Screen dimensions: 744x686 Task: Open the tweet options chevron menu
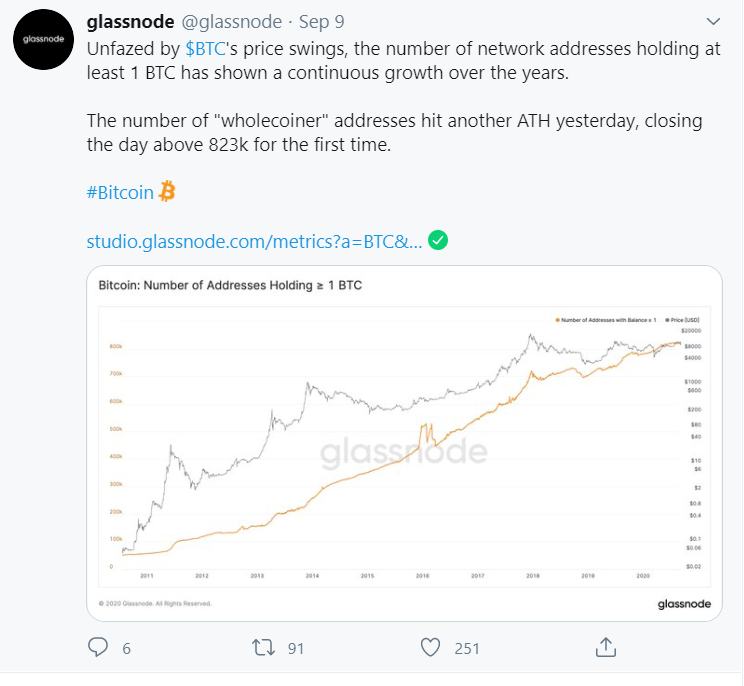tap(713, 20)
